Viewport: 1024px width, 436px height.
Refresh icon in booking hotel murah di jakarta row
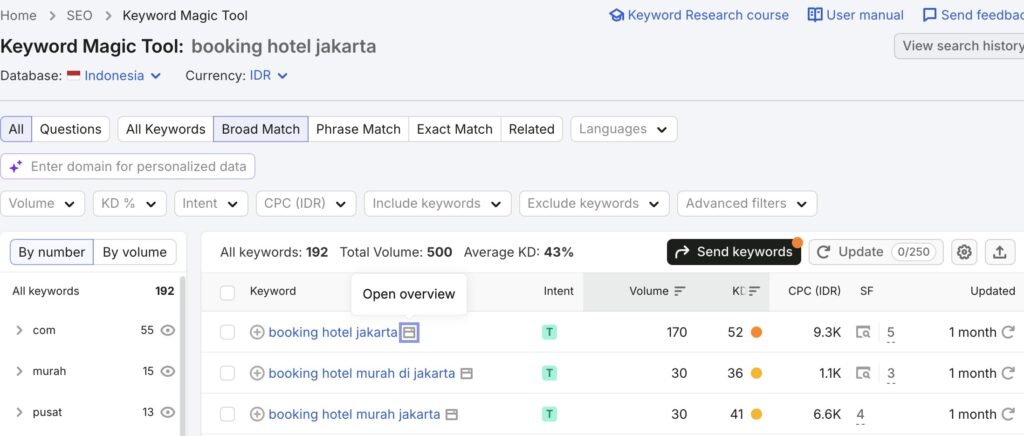coord(1008,373)
